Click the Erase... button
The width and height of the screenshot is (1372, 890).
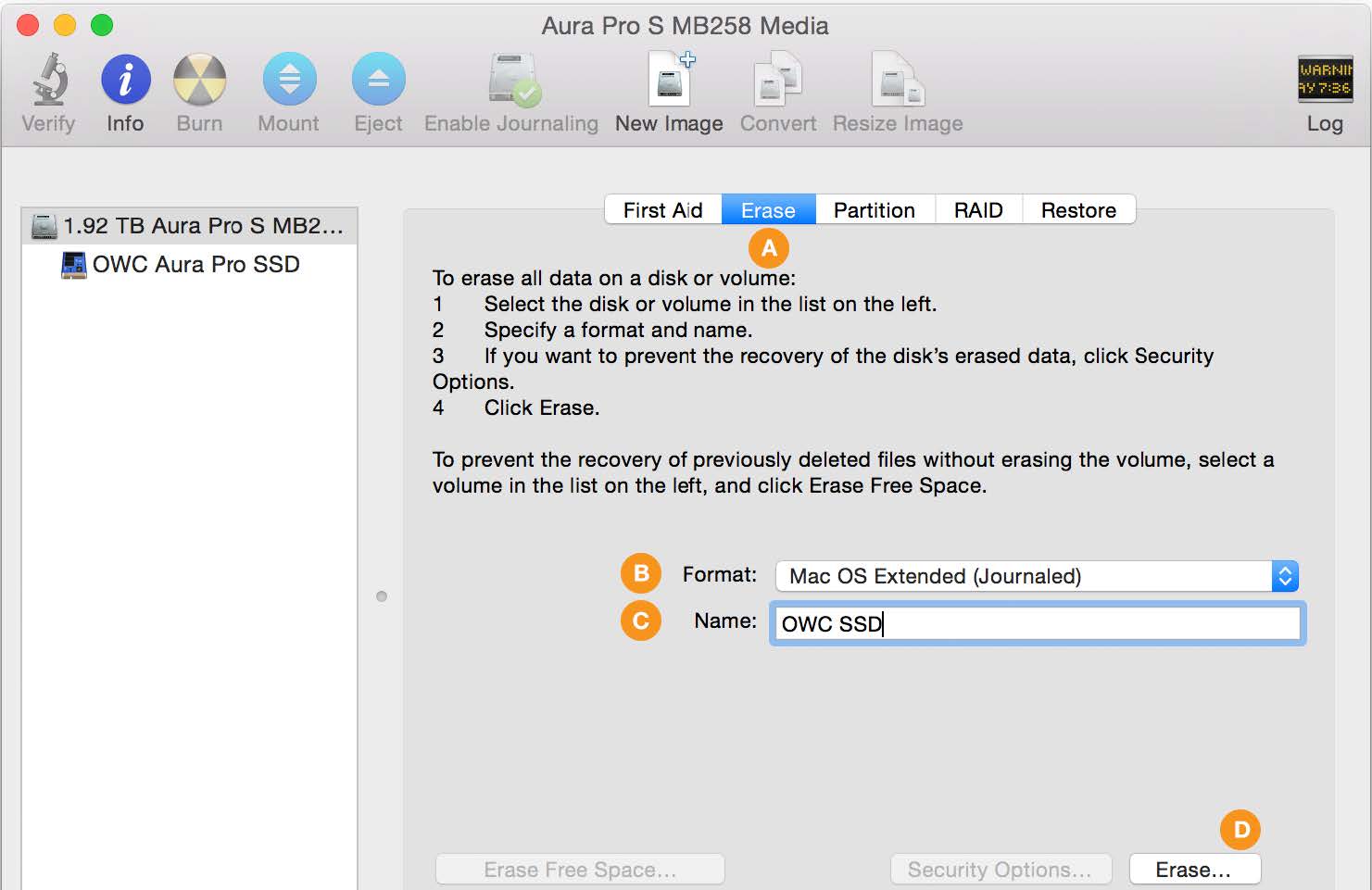click(1195, 869)
